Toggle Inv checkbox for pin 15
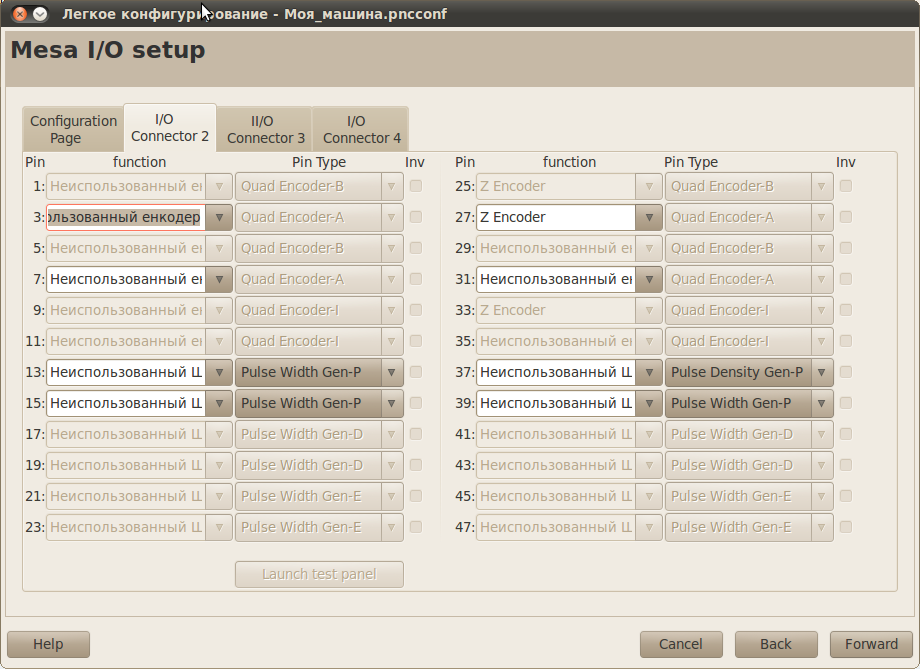 point(416,403)
